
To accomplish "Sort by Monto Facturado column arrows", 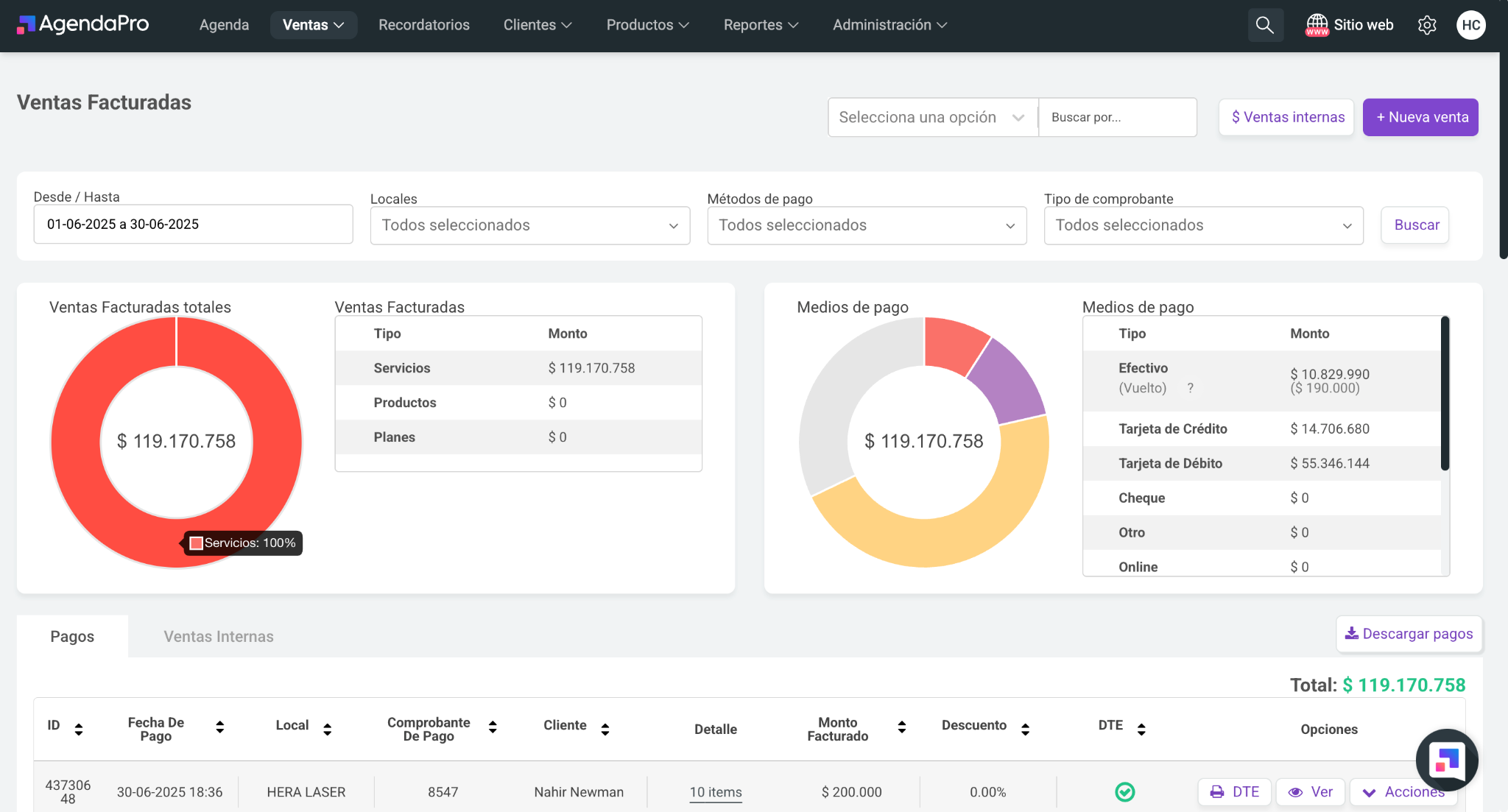I will (901, 727).
